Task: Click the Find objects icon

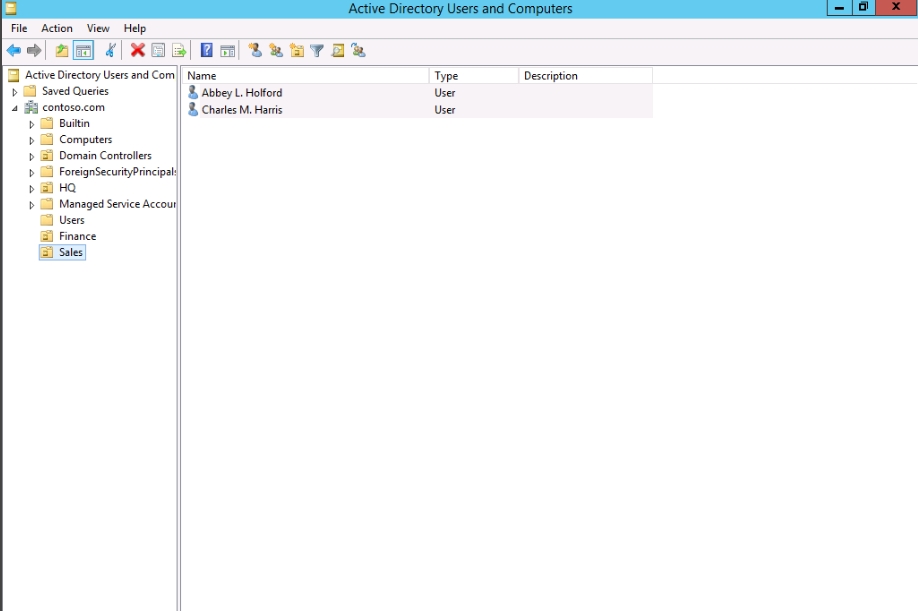Action: 338,51
